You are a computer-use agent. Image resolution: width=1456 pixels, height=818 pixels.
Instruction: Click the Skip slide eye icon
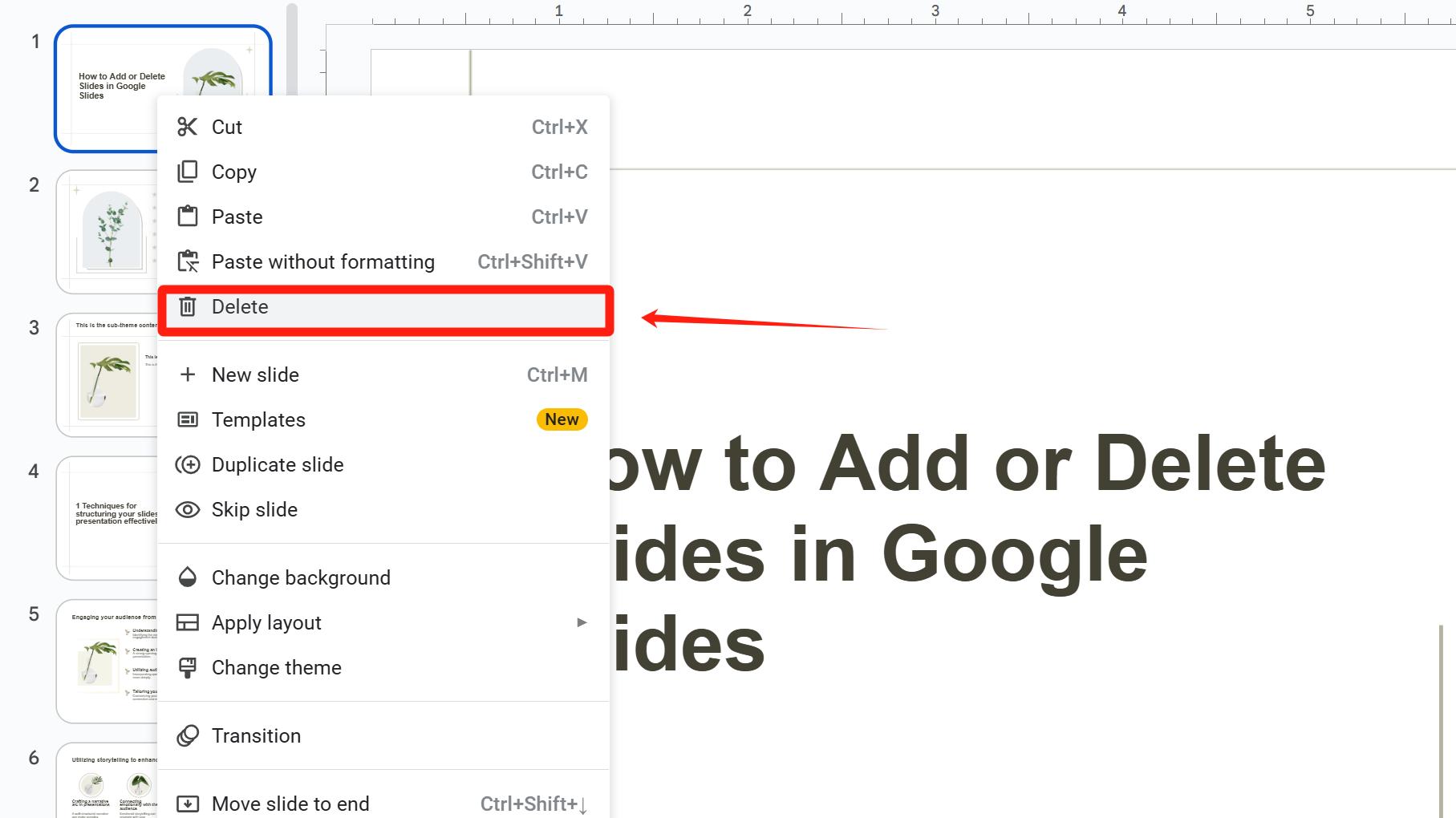pos(187,509)
